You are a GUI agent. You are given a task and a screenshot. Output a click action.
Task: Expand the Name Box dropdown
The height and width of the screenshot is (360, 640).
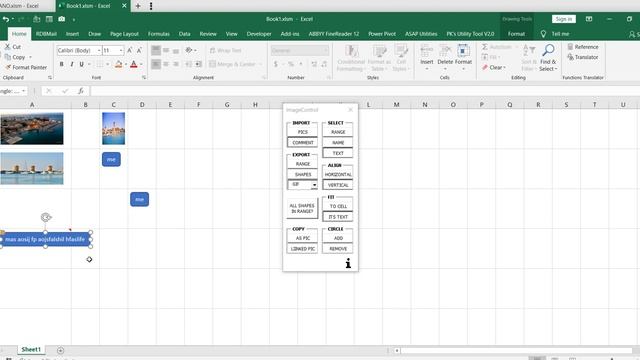[x=24, y=91]
